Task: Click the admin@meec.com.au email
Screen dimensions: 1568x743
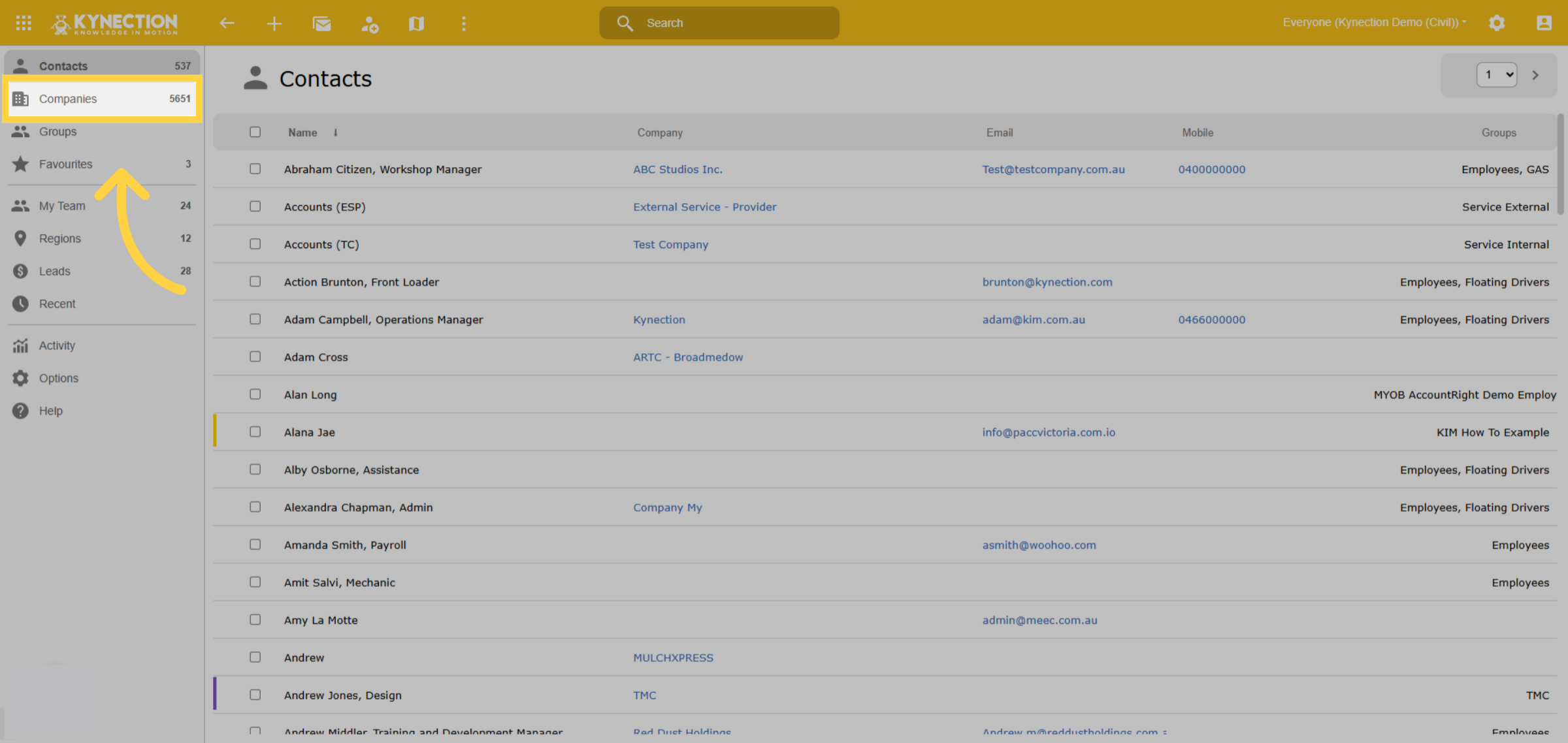Action: click(x=1039, y=620)
